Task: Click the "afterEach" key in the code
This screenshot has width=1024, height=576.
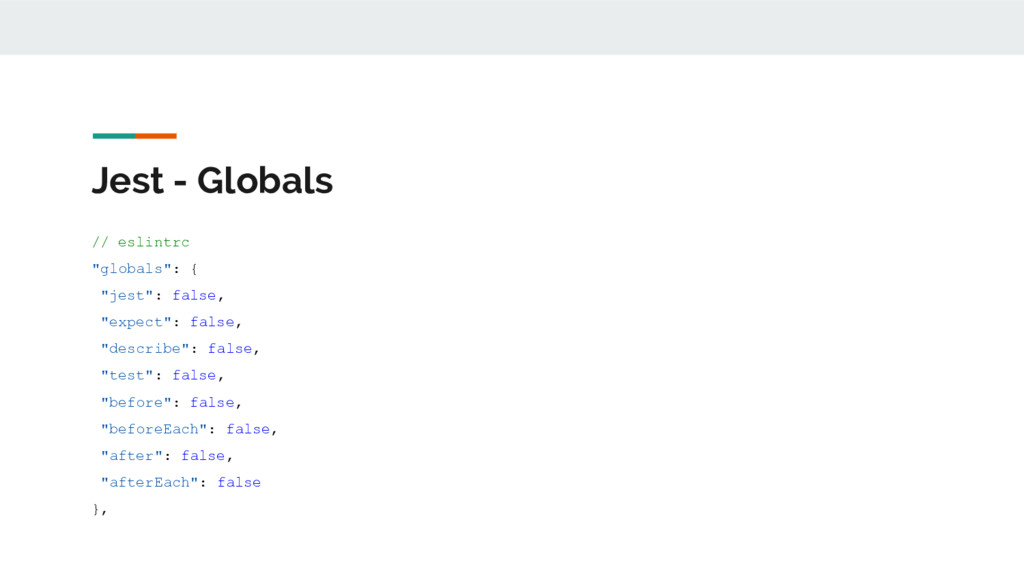Action: tap(149, 483)
